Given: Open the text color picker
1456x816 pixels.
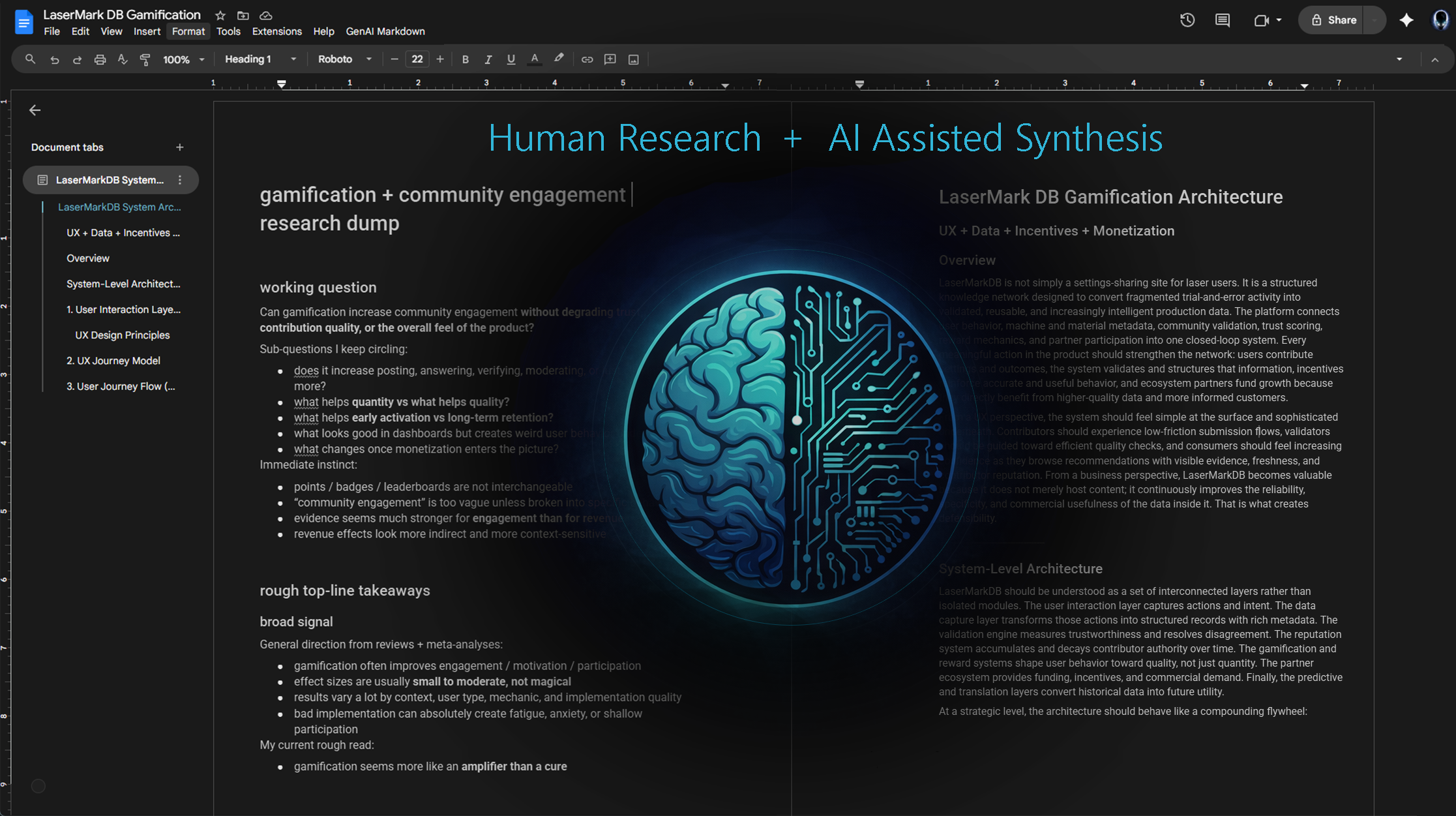Looking at the screenshot, I should pyautogui.click(x=534, y=59).
